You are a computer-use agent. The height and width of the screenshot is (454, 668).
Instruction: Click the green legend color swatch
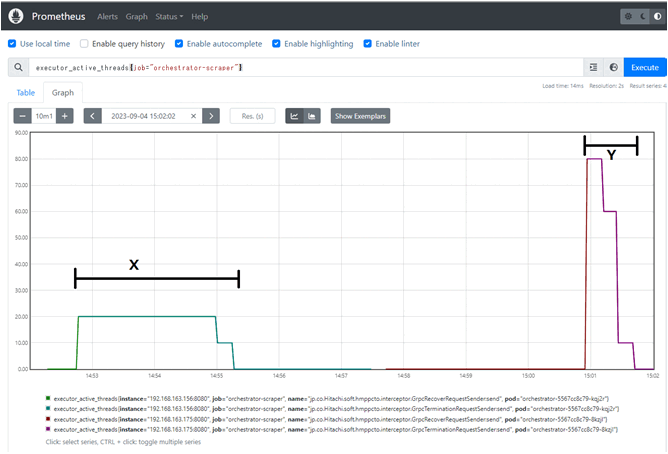(48, 397)
